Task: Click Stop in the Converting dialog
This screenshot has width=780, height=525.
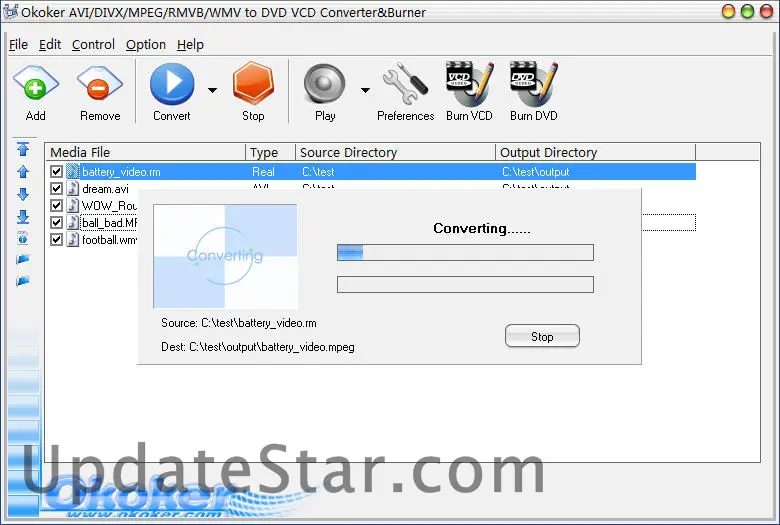Action: 542,336
